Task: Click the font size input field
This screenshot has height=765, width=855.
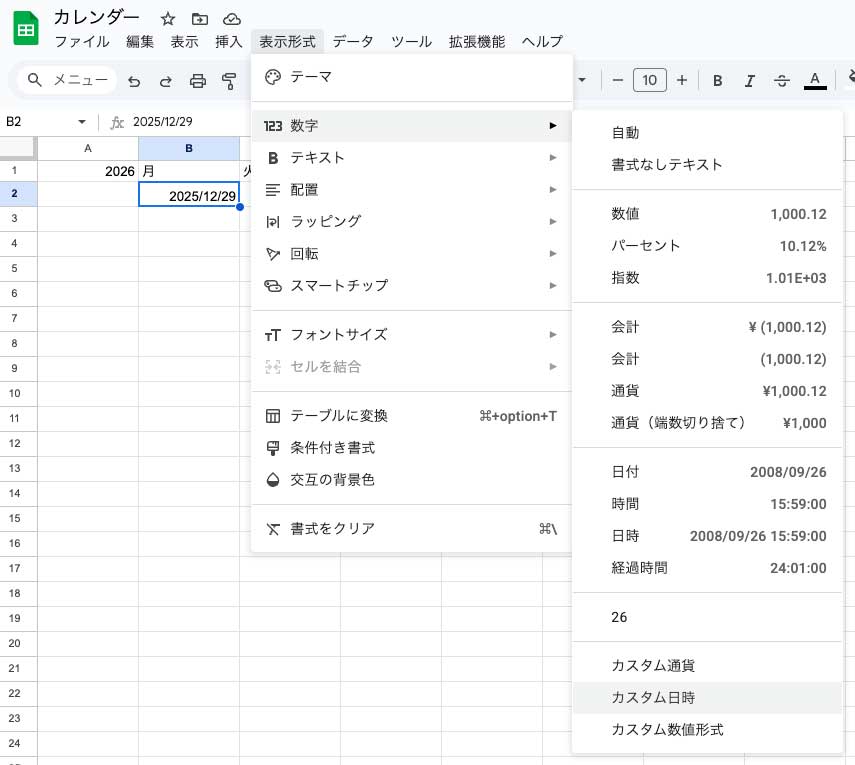Action: pos(649,80)
